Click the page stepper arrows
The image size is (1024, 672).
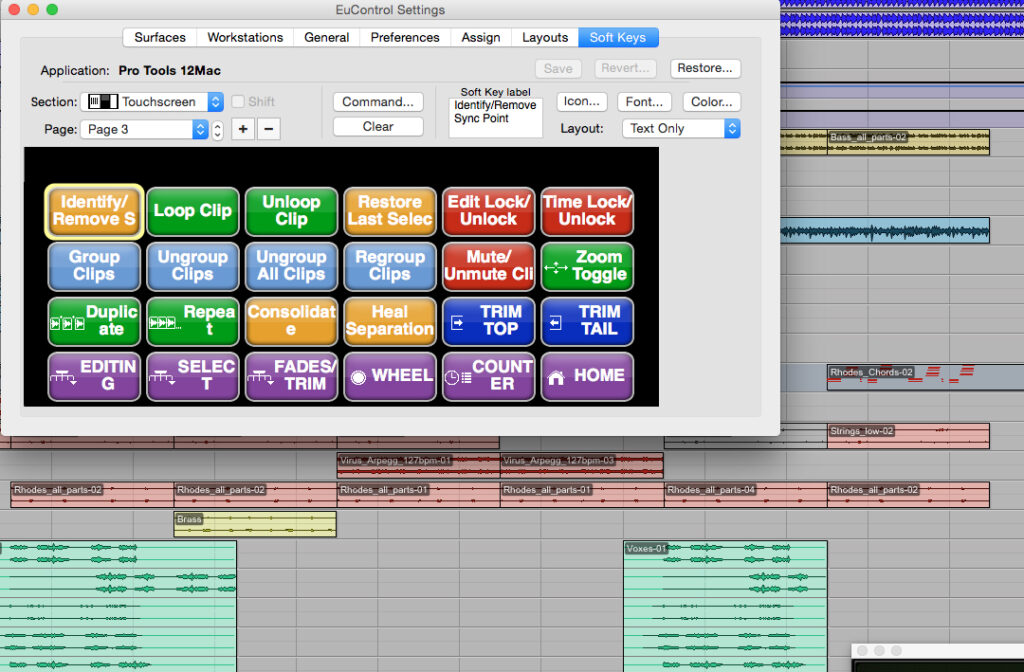coord(217,130)
